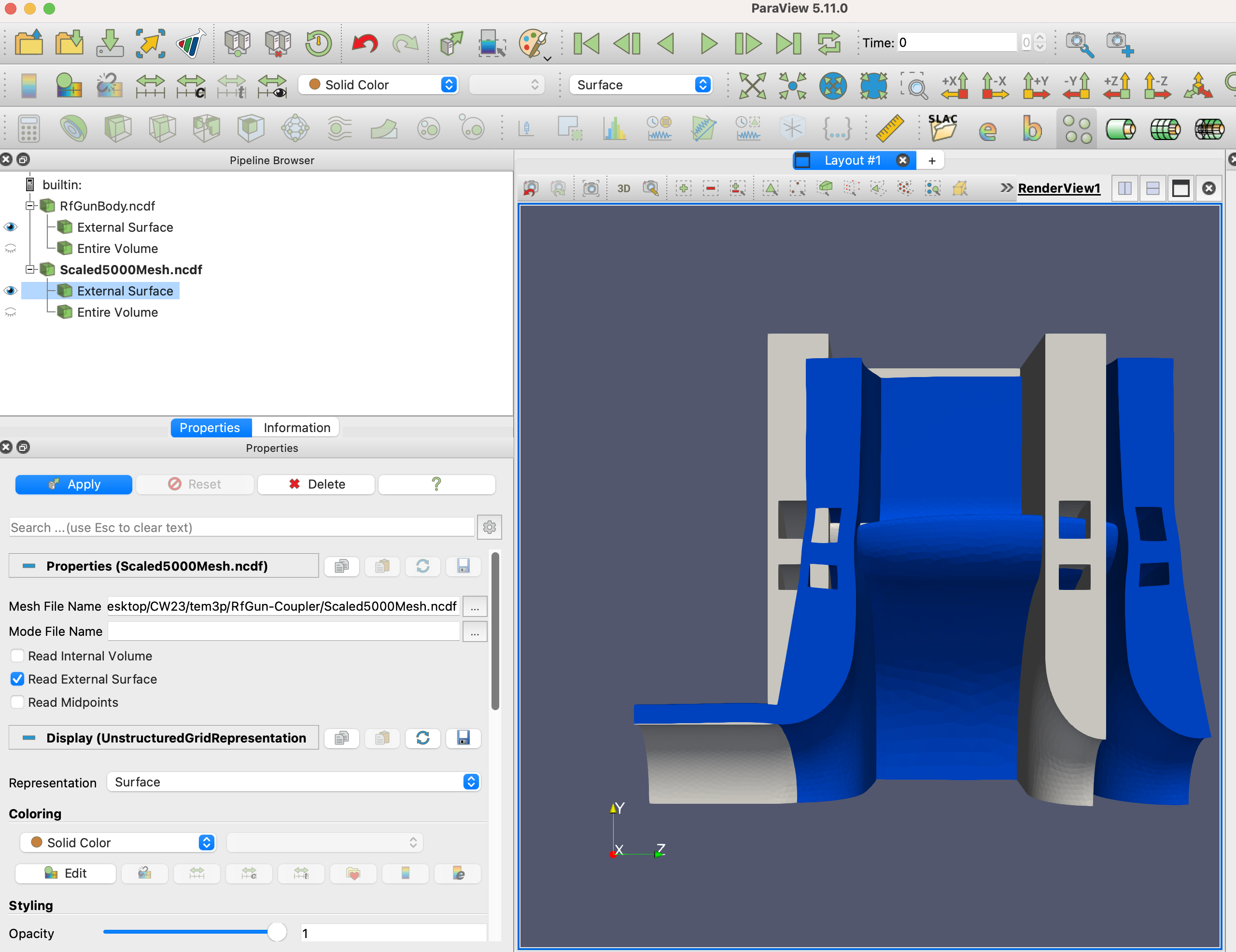This screenshot has width=1236, height=952.
Task: Open the toolbar Solid Color coloring dropdown
Action: tap(378, 85)
